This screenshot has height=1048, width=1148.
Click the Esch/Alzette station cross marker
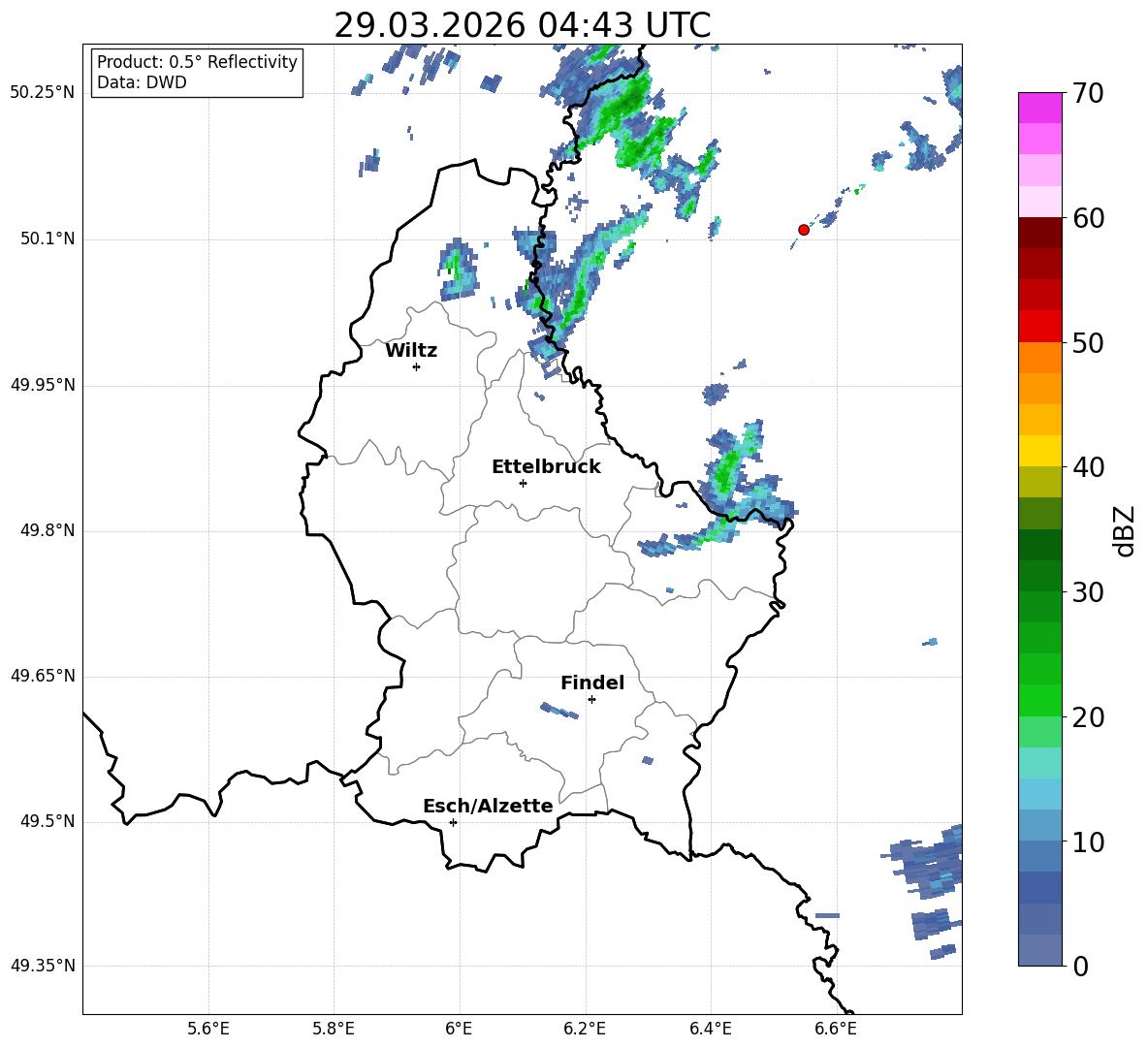(x=453, y=822)
